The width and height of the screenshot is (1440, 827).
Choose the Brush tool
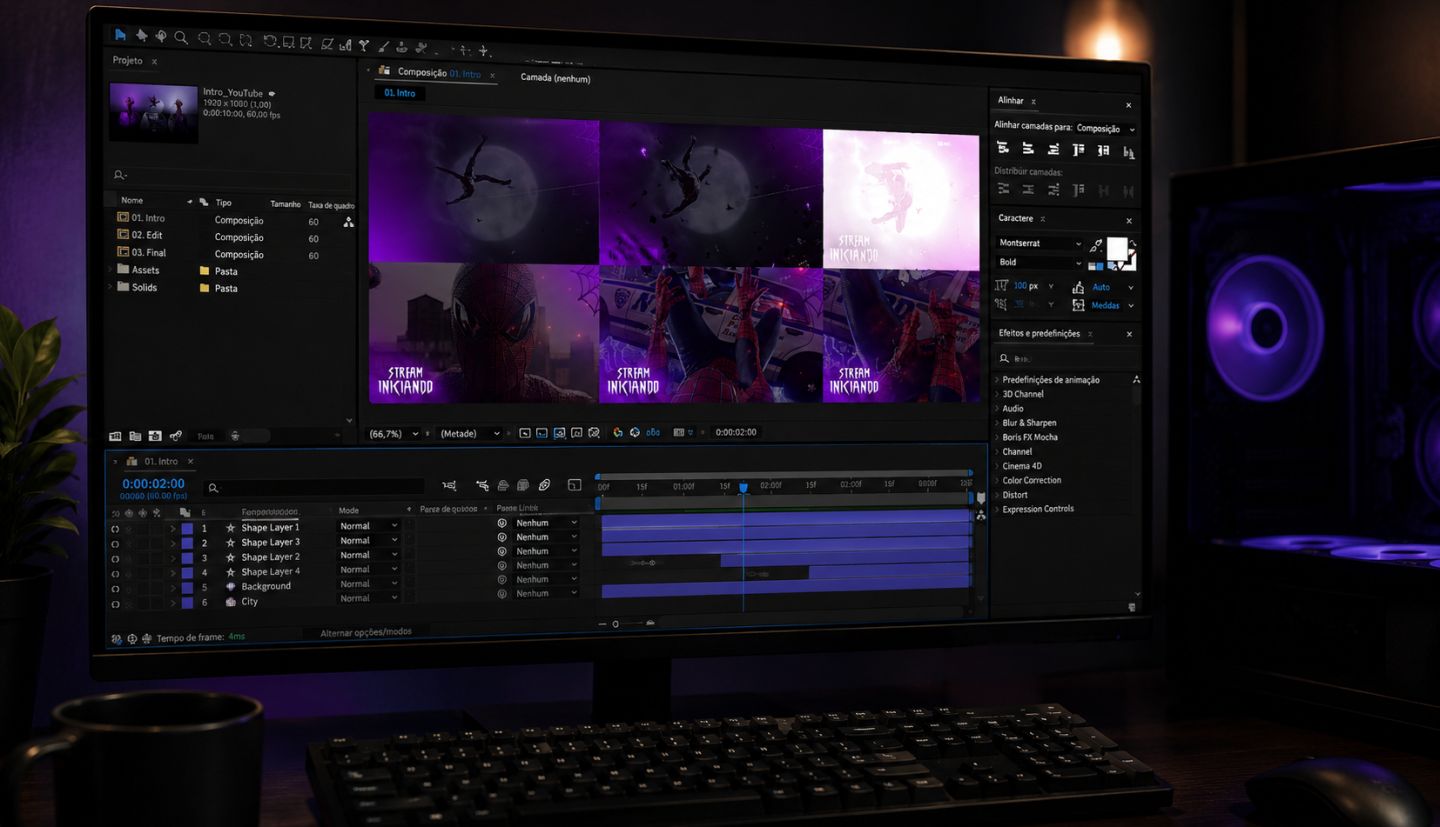pyautogui.click(x=383, y=46)
